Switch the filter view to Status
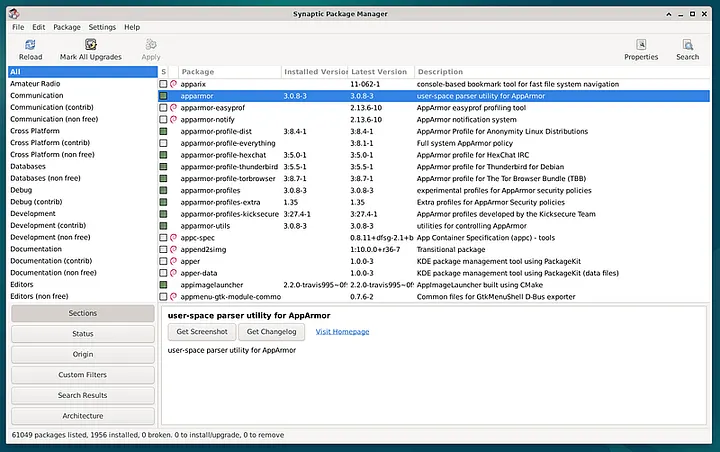 tap(83, 334)
